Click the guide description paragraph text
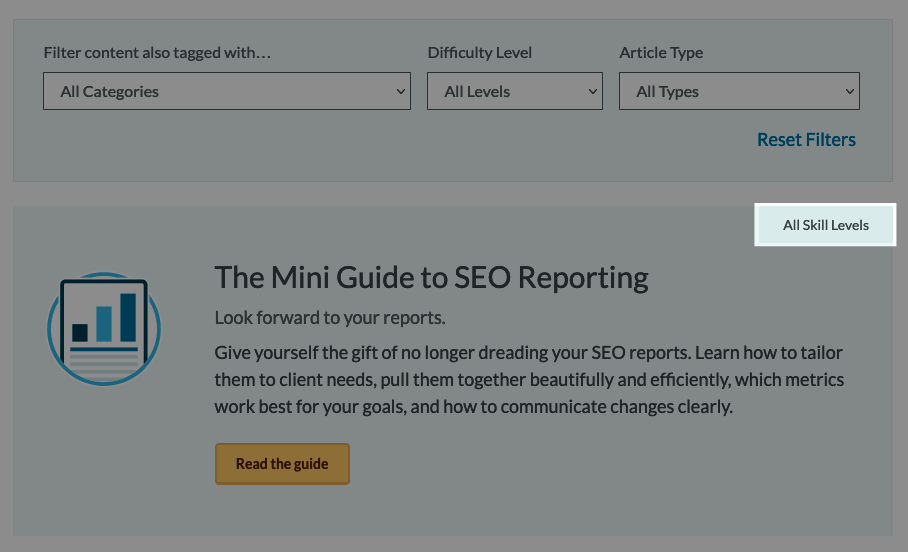The image size is (908, 552). tap(529, 379)
